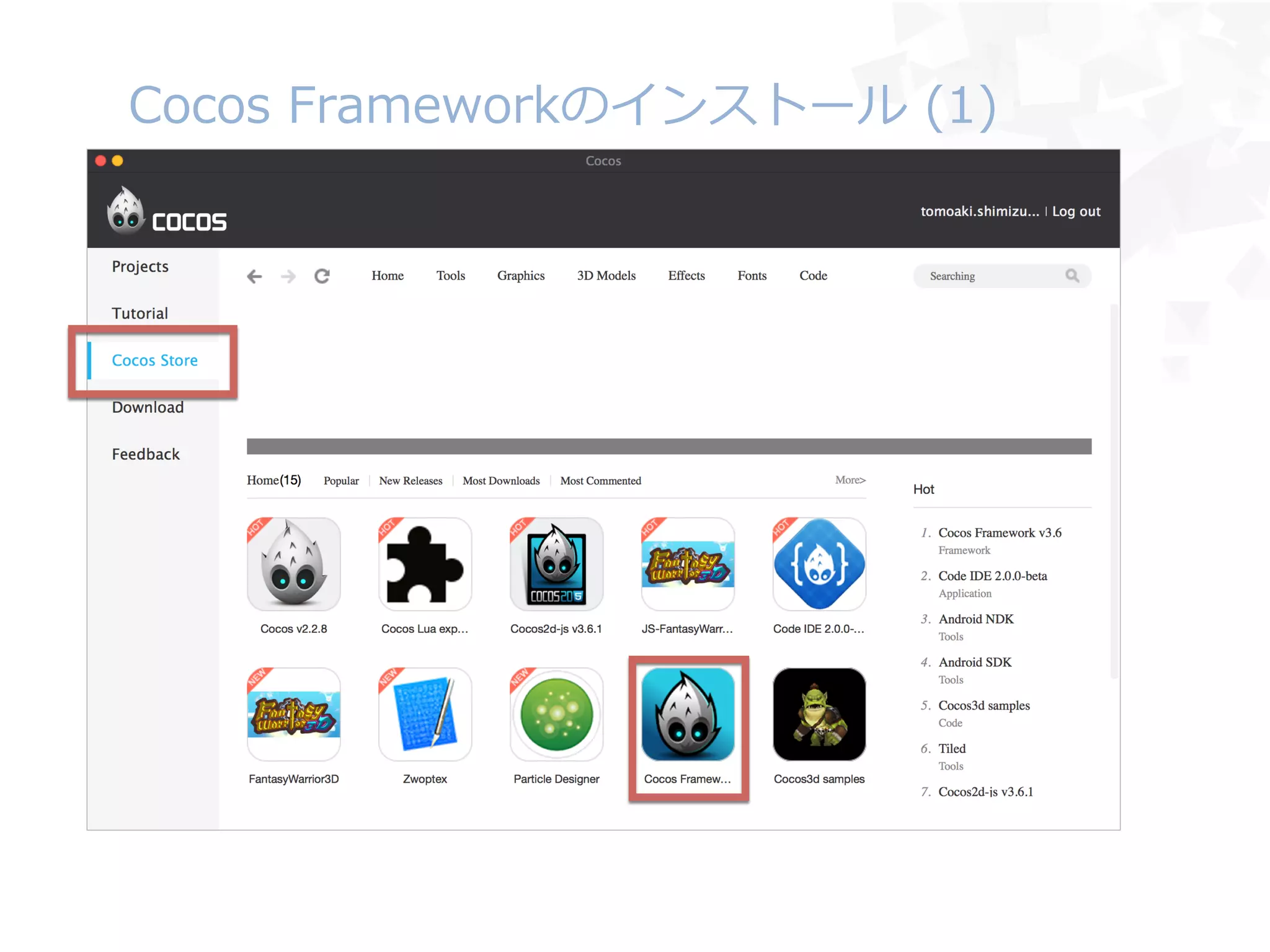Filter listing by Popular
Viewport: 1270px width, 952px height.
tap(341, 481)
